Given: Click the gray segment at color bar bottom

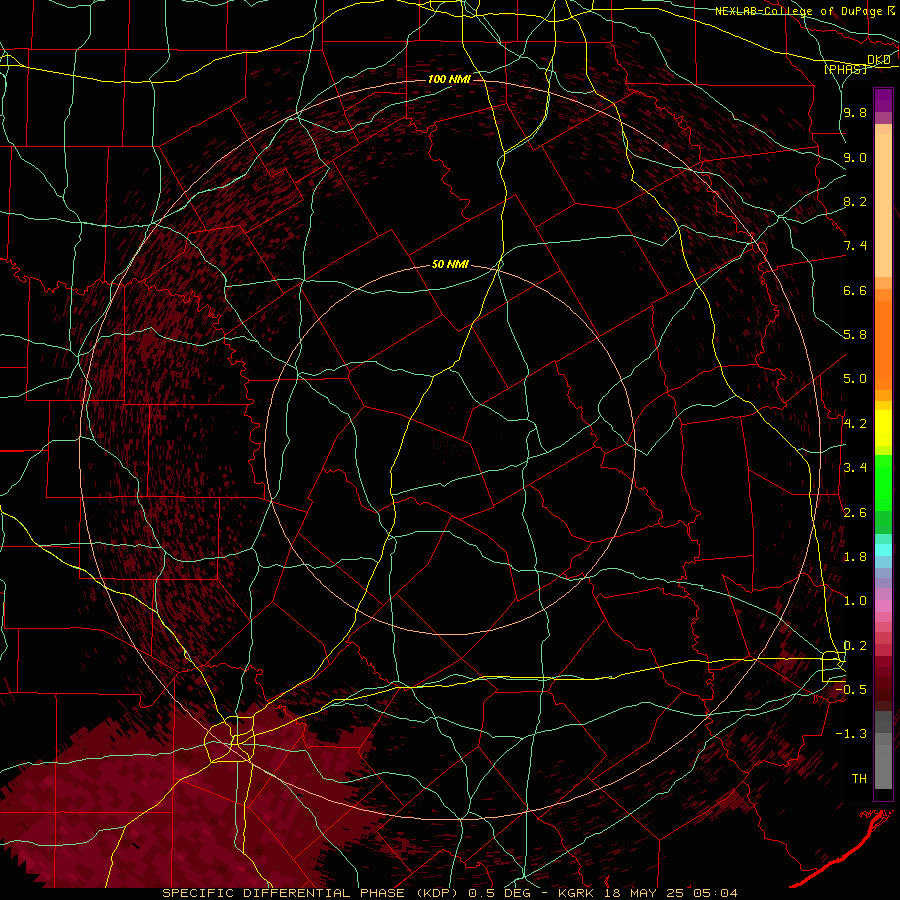Looking at the screenshot, I should [x=883, y=761].
